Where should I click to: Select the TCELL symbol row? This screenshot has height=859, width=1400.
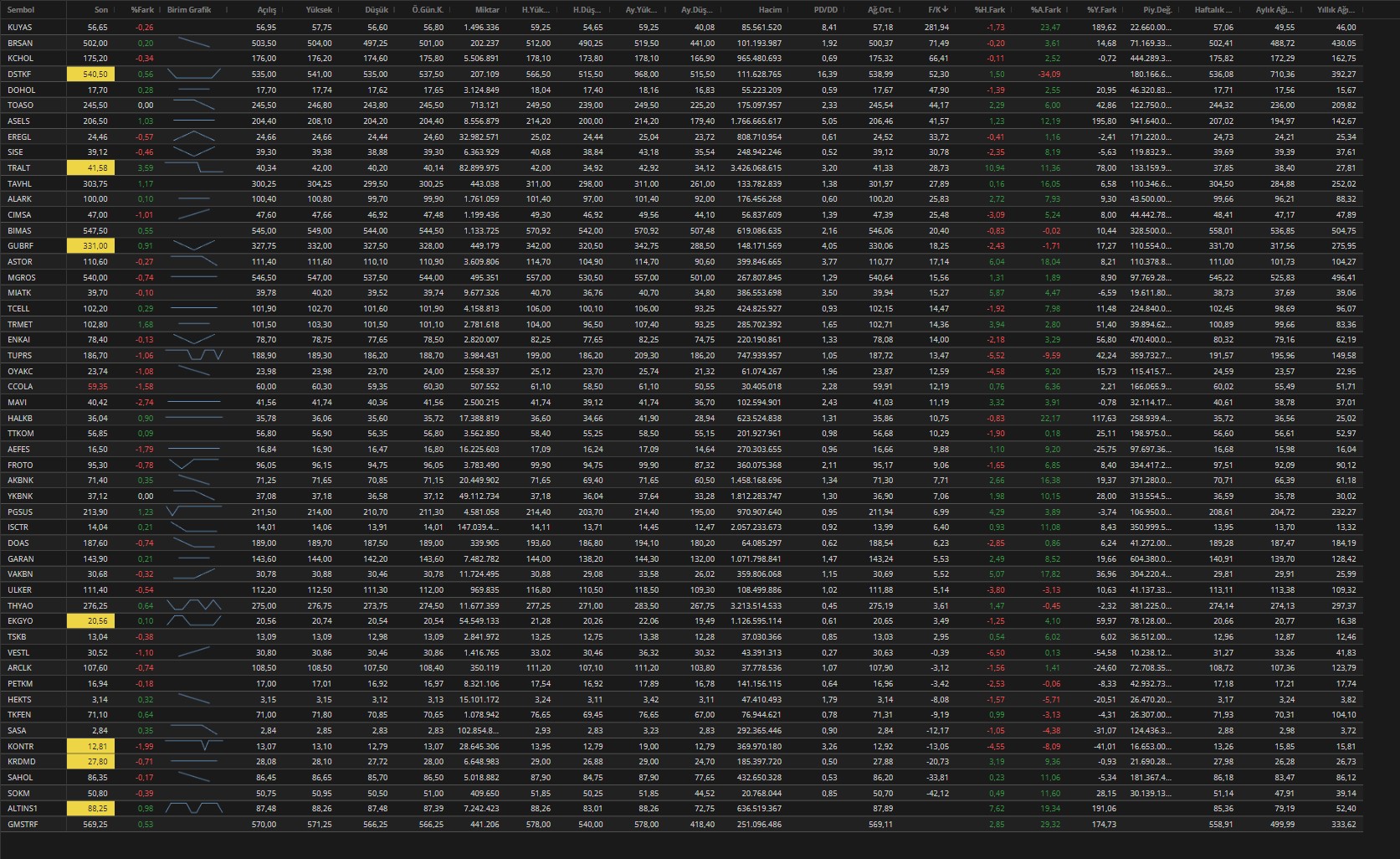681,308
